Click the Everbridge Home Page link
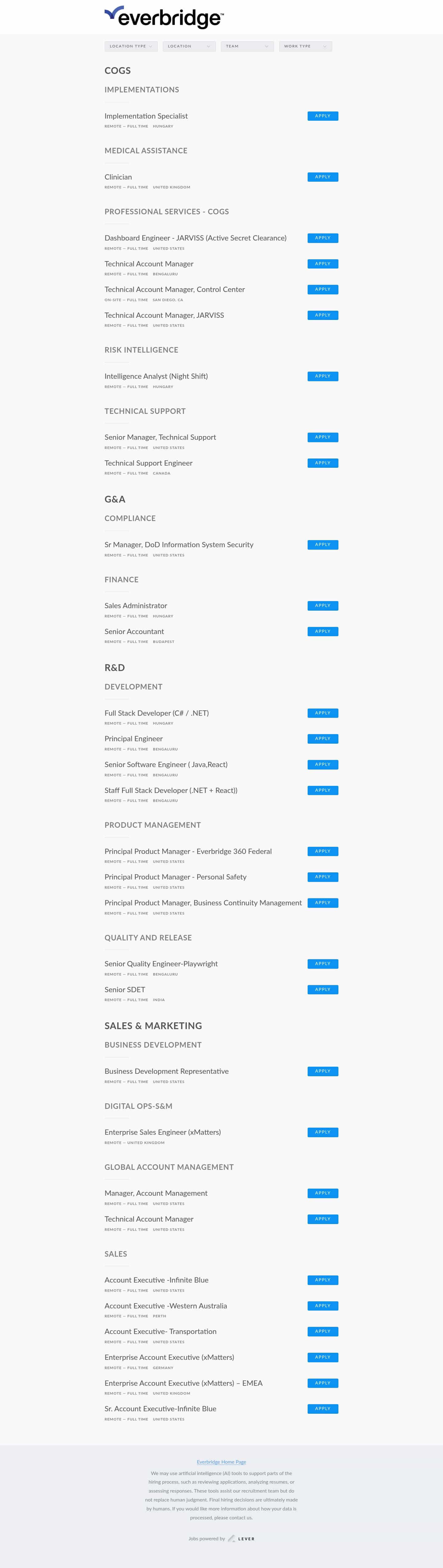This screenshot has width=443, height=1568. coord(221,1461)
